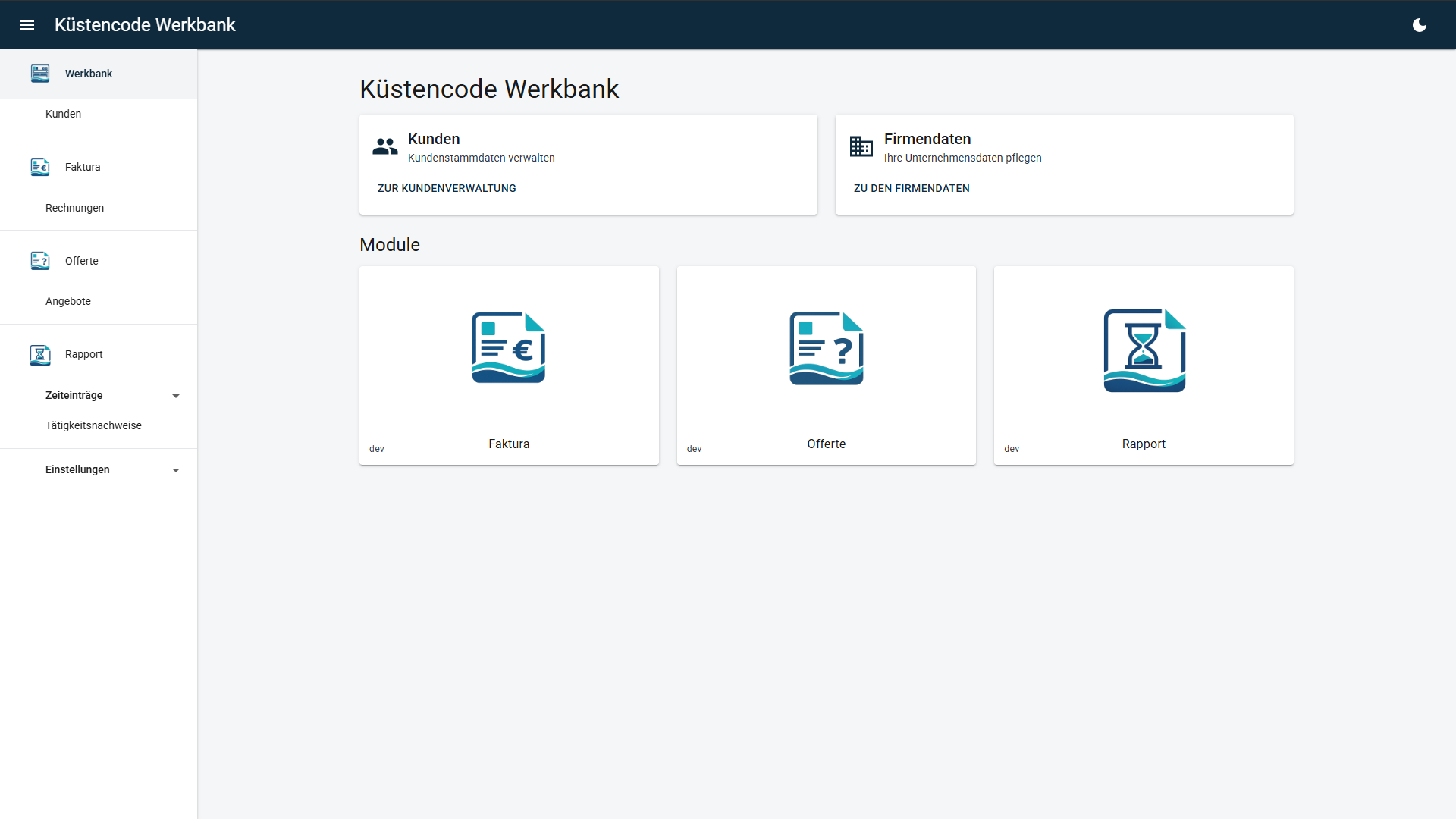This screenshot has width=1456, height=819.
Task: Expand the Einstellungen section
Action: click(x=176, y=469)
